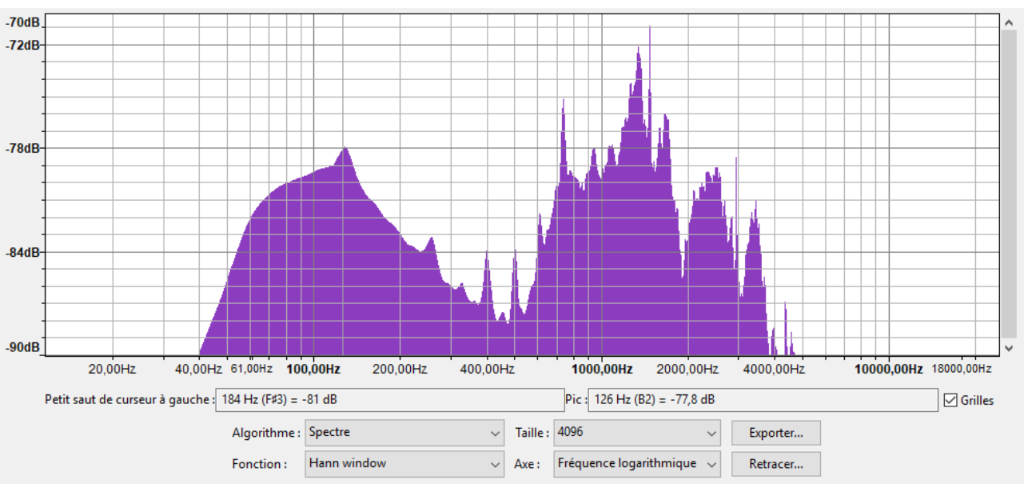Click the vertical scrollbar down arrow

[x=1008, y=347]
